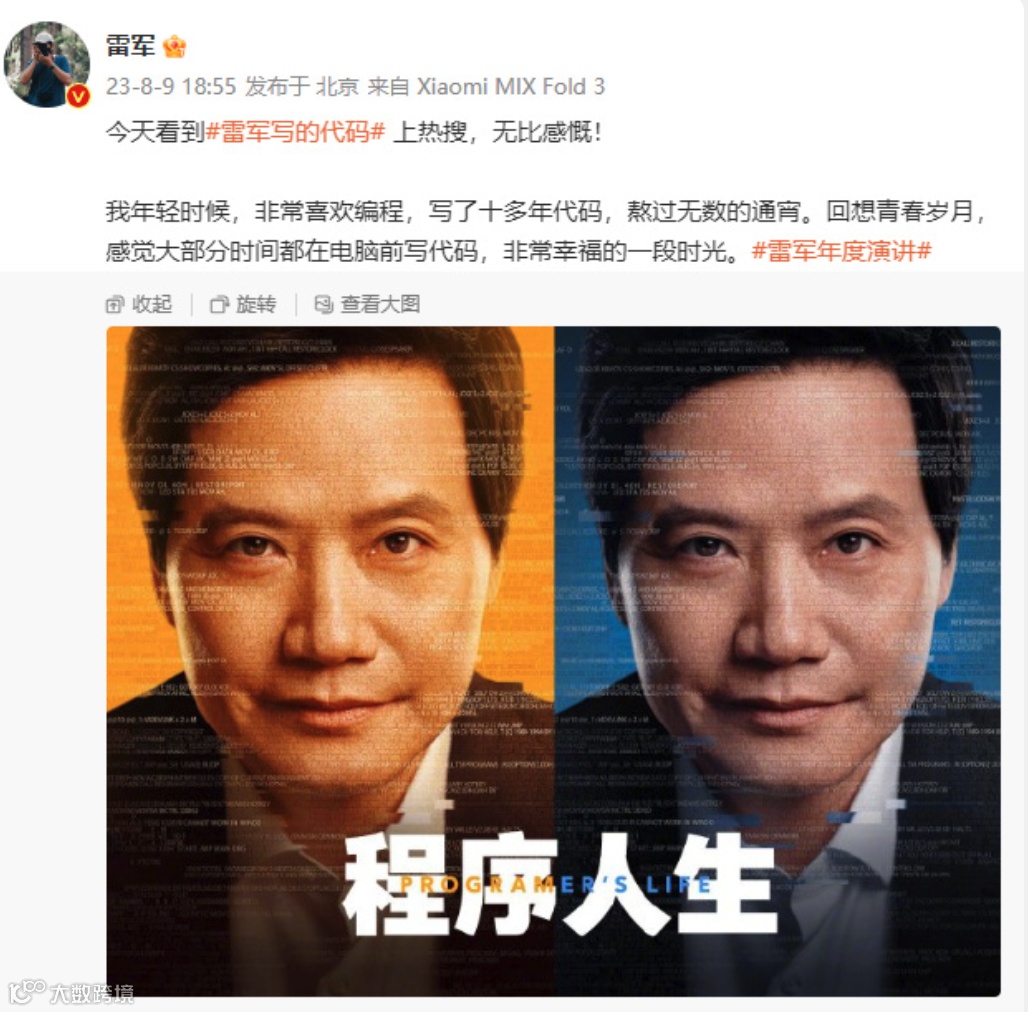Click the poster's profile avatar photo
This screenshot has width=1028, height=1012.
click(x=47, y=64)
